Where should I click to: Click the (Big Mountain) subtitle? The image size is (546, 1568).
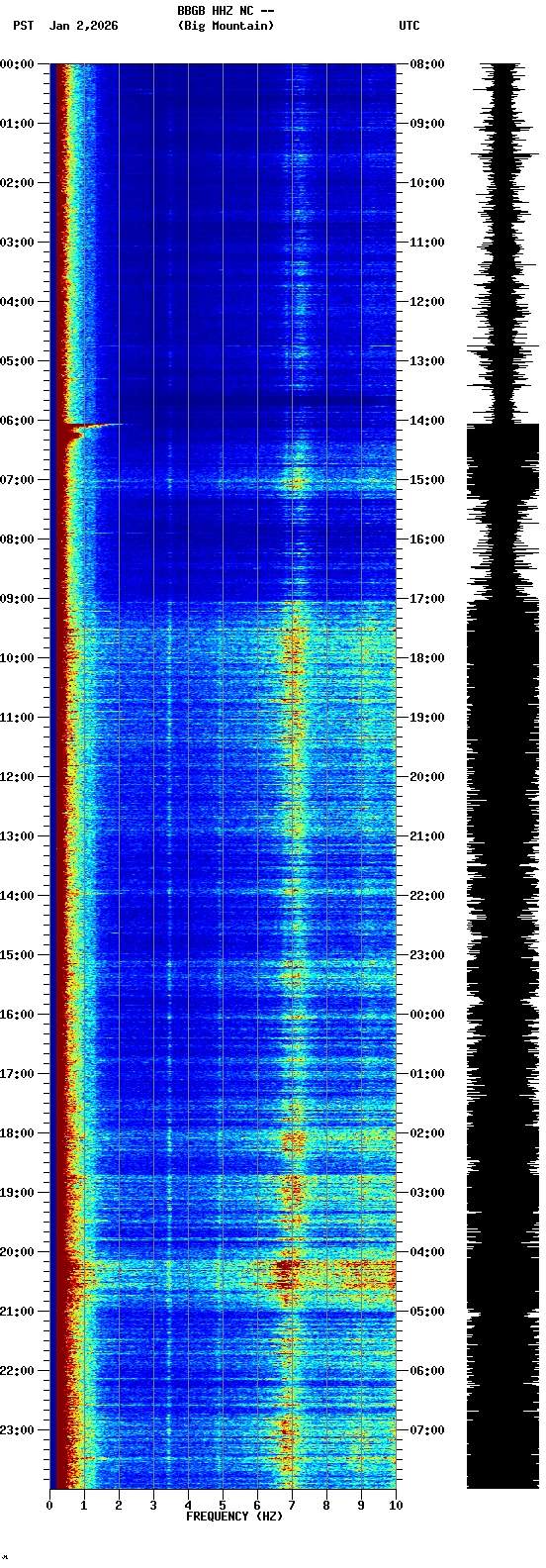[226, 26]
